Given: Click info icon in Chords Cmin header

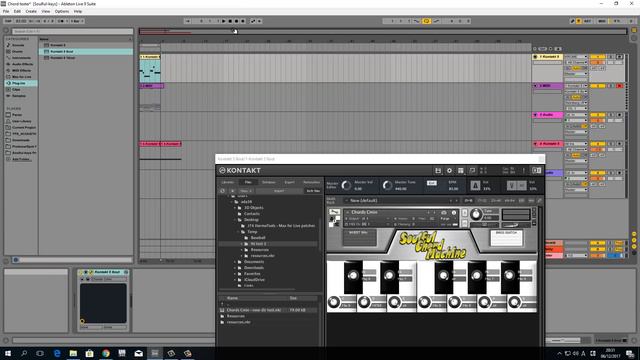Looking at the screenshot, I should click(x=453, y=213).
